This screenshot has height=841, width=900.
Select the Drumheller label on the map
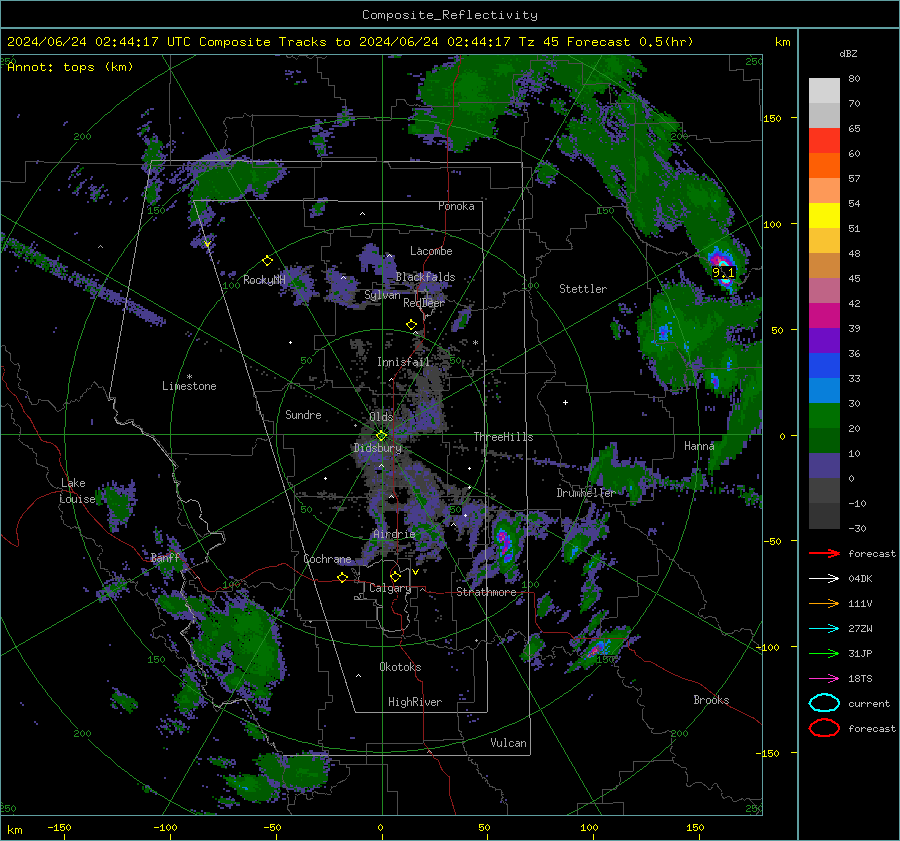585,493
